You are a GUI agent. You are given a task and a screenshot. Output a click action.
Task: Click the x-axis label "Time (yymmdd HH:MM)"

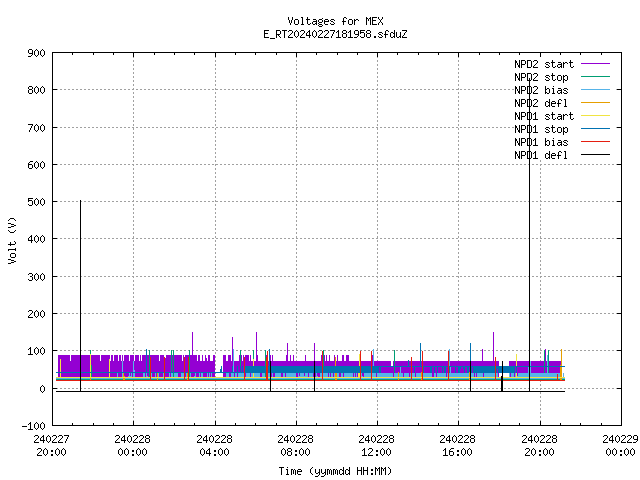click(x=335, y=471)
